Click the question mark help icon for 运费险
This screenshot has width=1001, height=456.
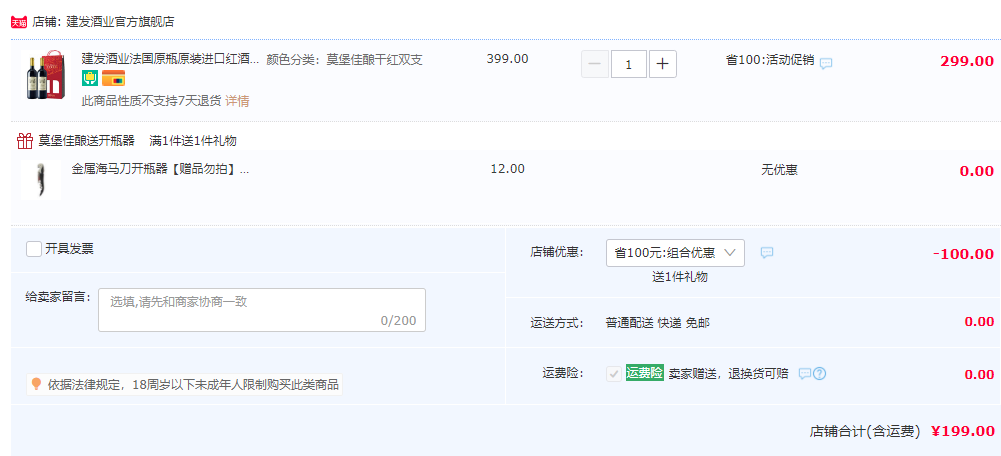820,374
